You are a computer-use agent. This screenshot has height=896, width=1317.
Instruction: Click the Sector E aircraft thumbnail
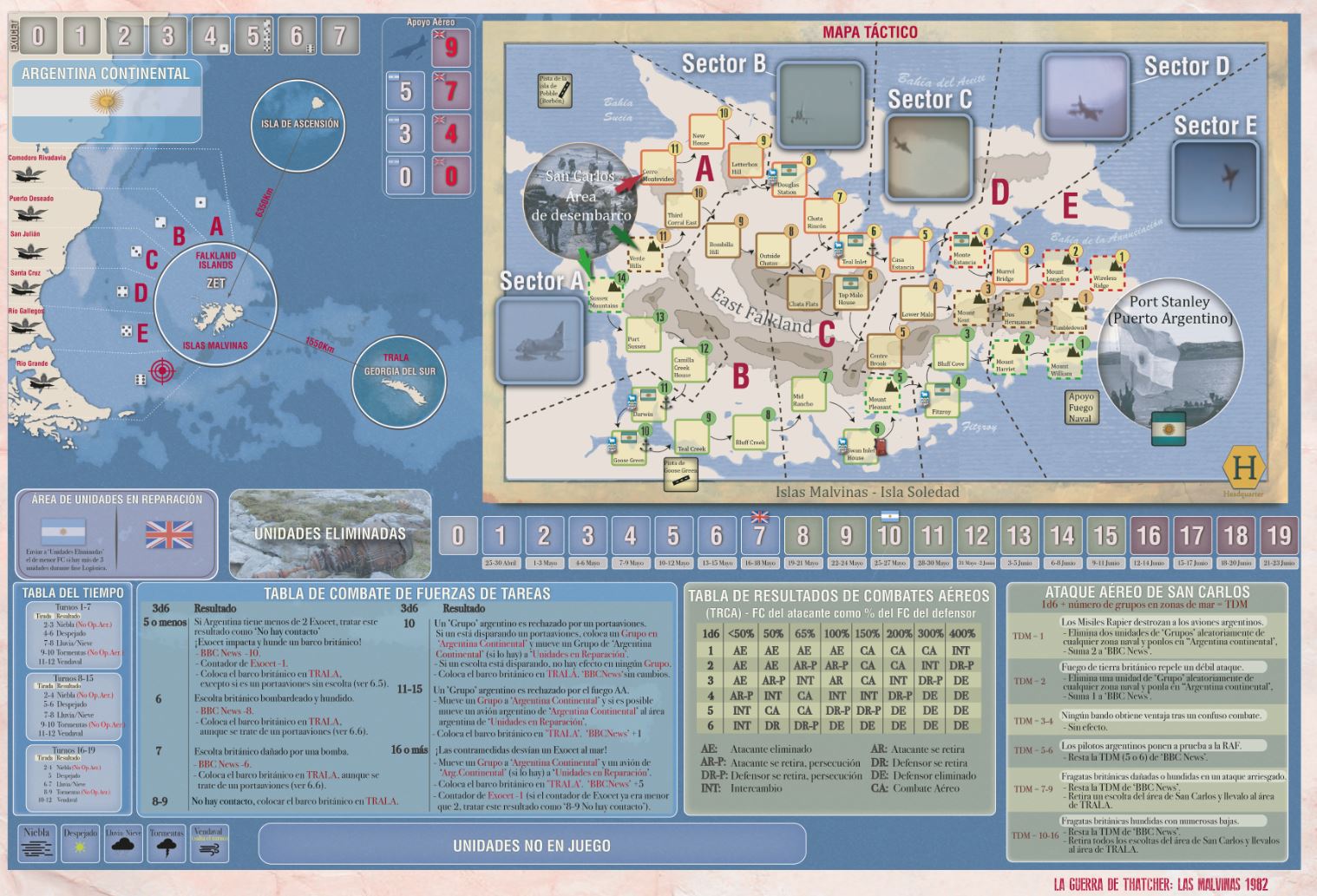(1216, 184)
